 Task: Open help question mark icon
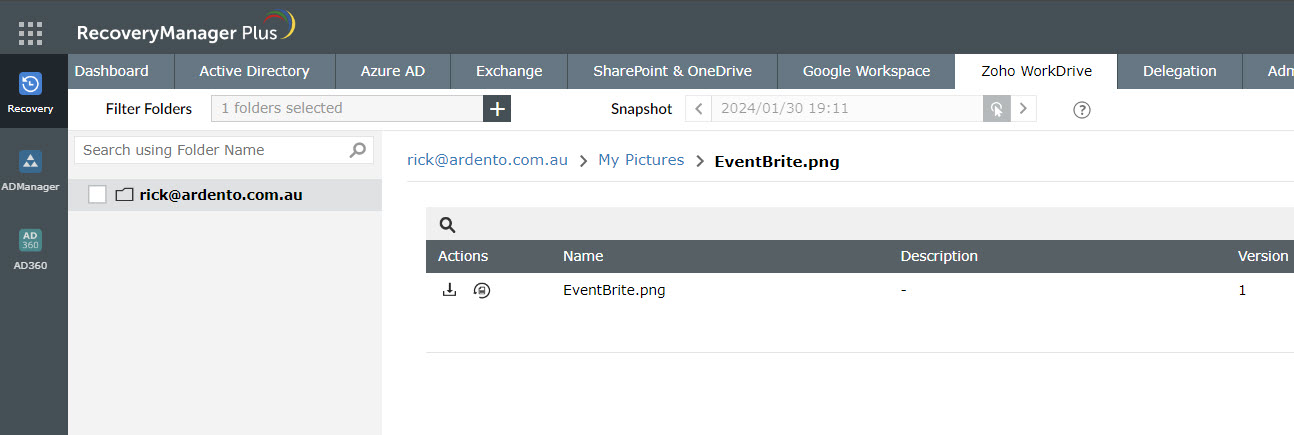[x=1081, y=110]
